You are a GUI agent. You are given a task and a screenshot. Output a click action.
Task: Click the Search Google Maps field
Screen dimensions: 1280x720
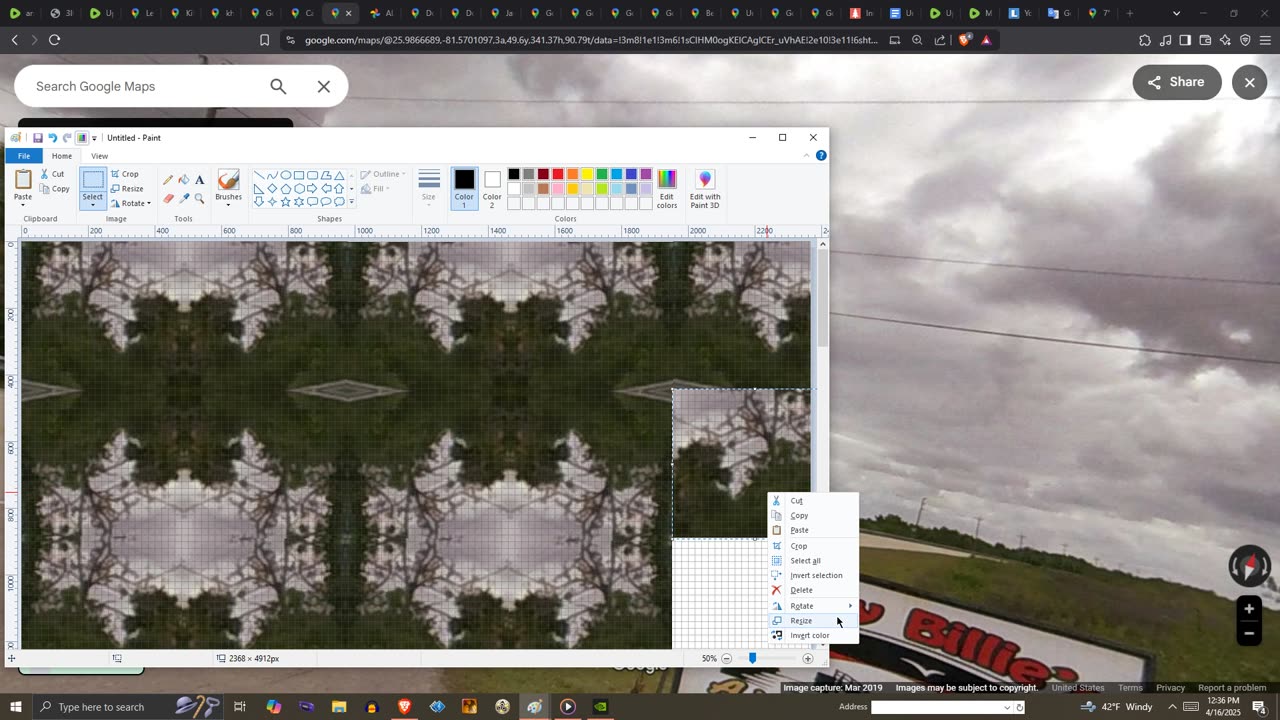point(145,87)
